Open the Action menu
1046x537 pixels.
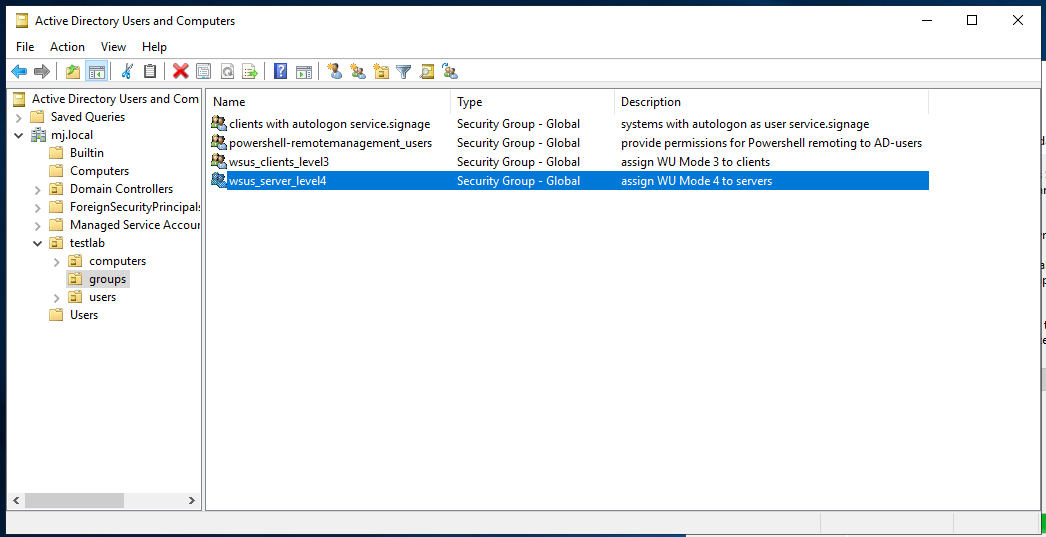coord(67,47)
